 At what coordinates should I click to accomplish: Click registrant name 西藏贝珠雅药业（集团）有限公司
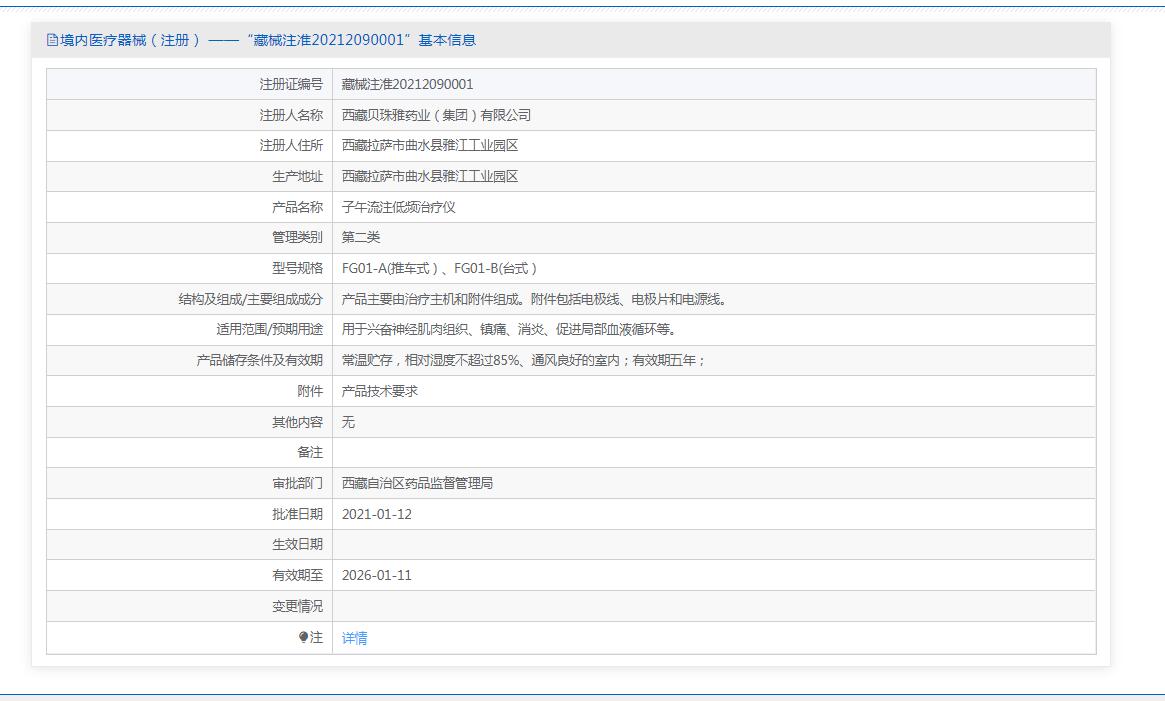[x=436, y=115]
